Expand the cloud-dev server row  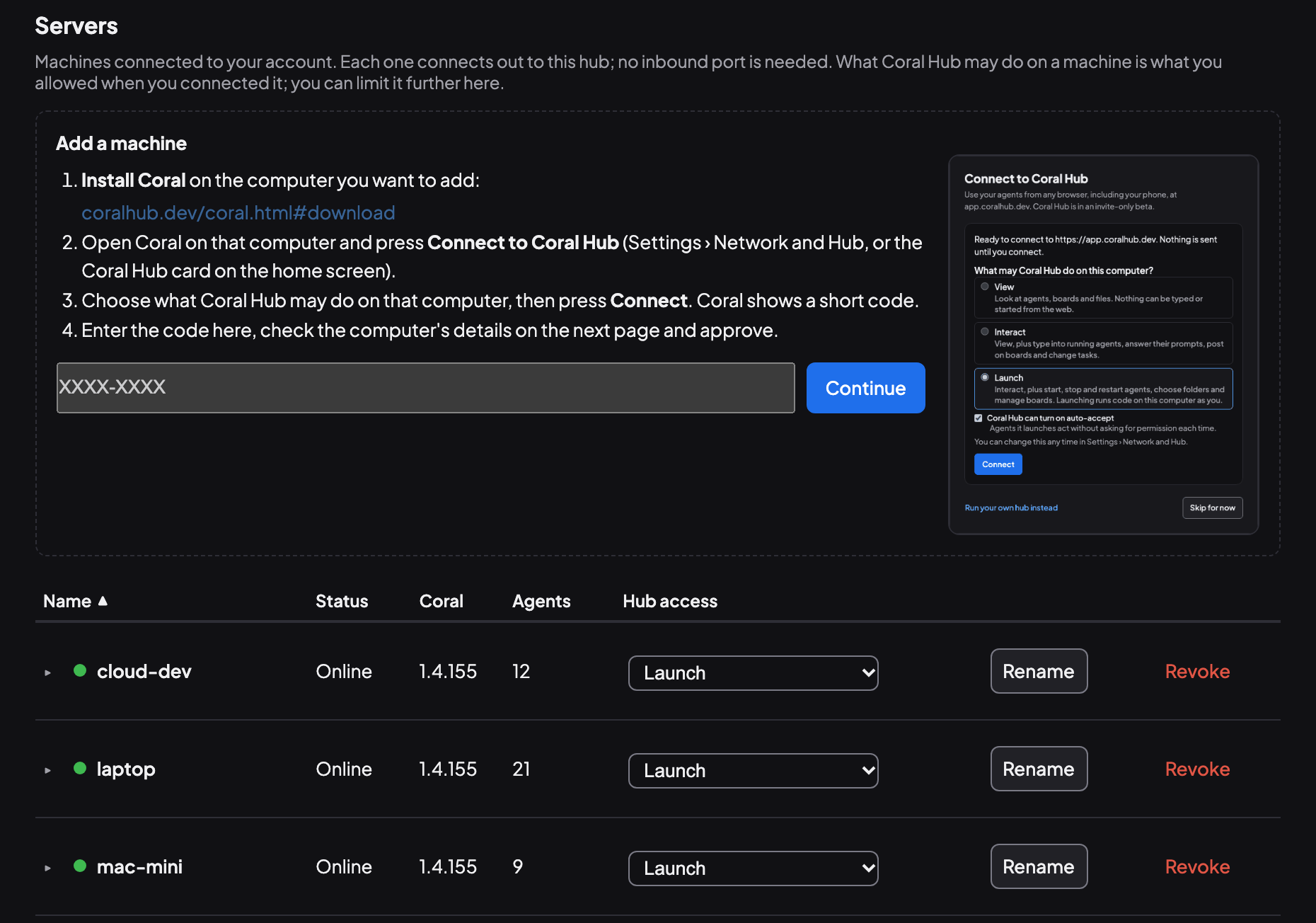click(x=47, y=672)
